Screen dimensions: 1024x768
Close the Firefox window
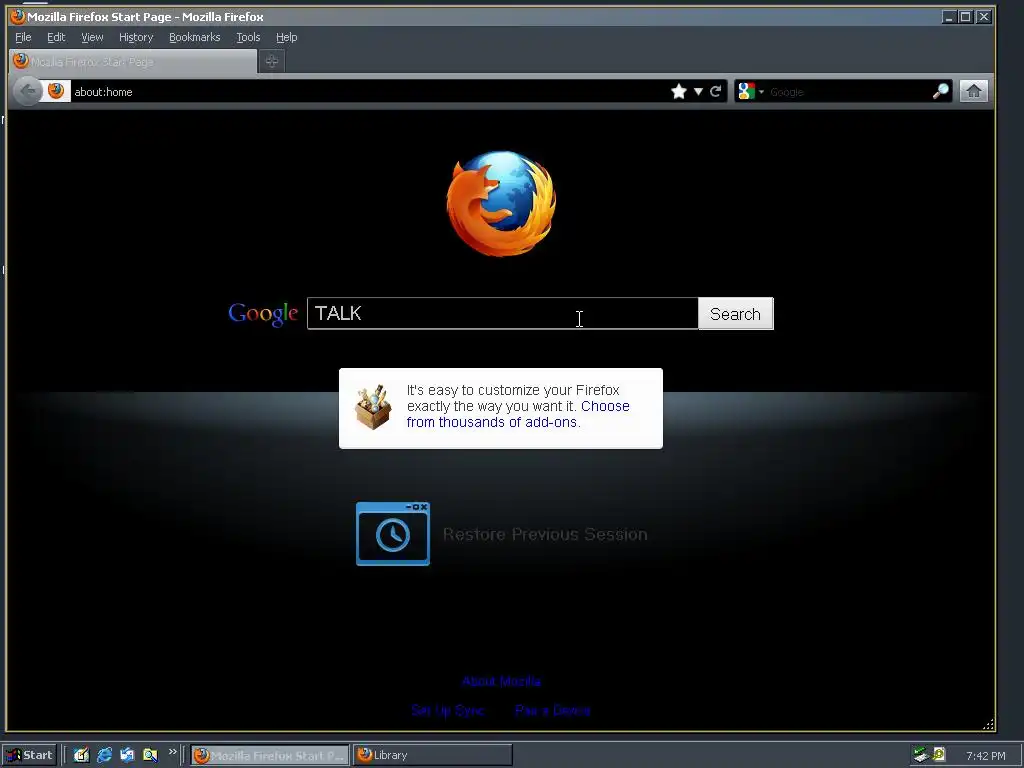(x=984, y=17)
